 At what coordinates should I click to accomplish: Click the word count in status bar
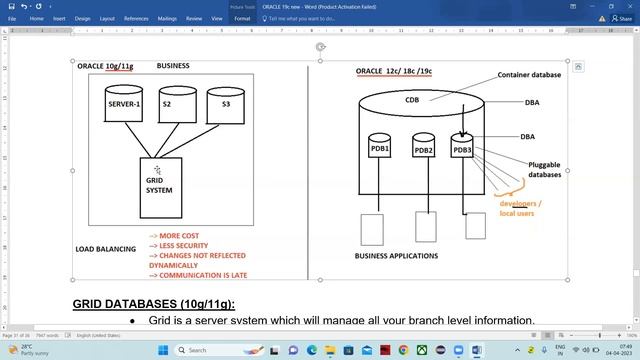(x=47, y=336)
